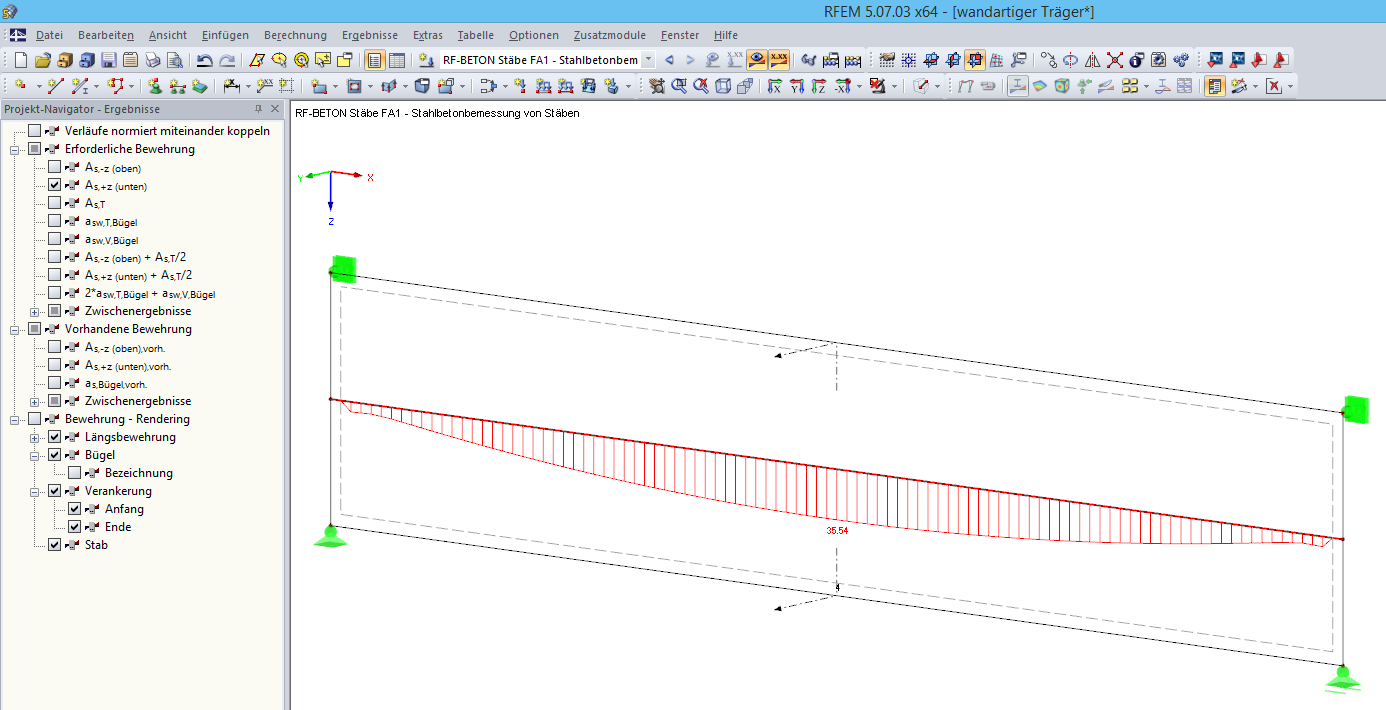Toggle the Project Navigator panel icon

(x=375, y=60)
